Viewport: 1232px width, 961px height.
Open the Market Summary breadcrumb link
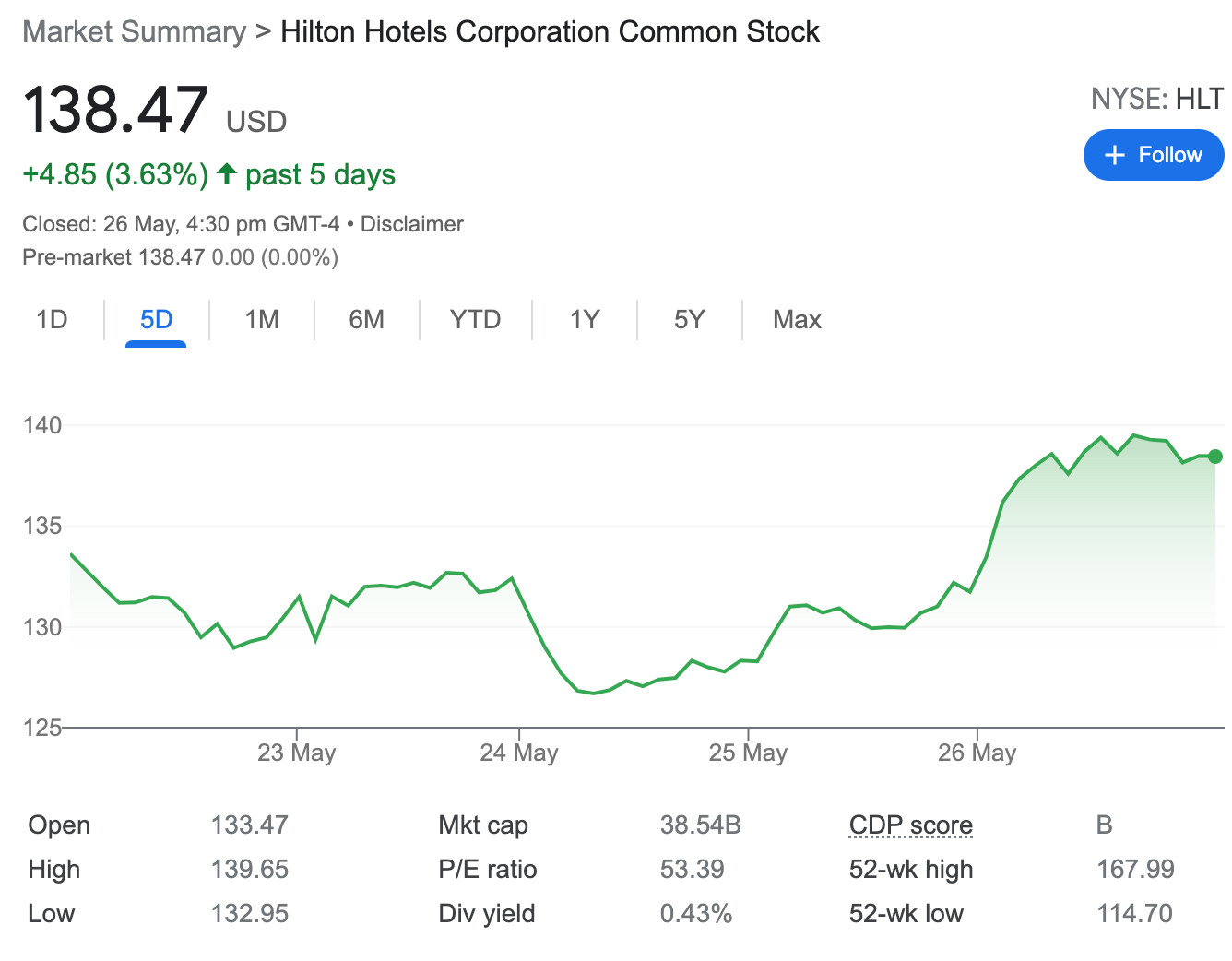click(135, 31)
